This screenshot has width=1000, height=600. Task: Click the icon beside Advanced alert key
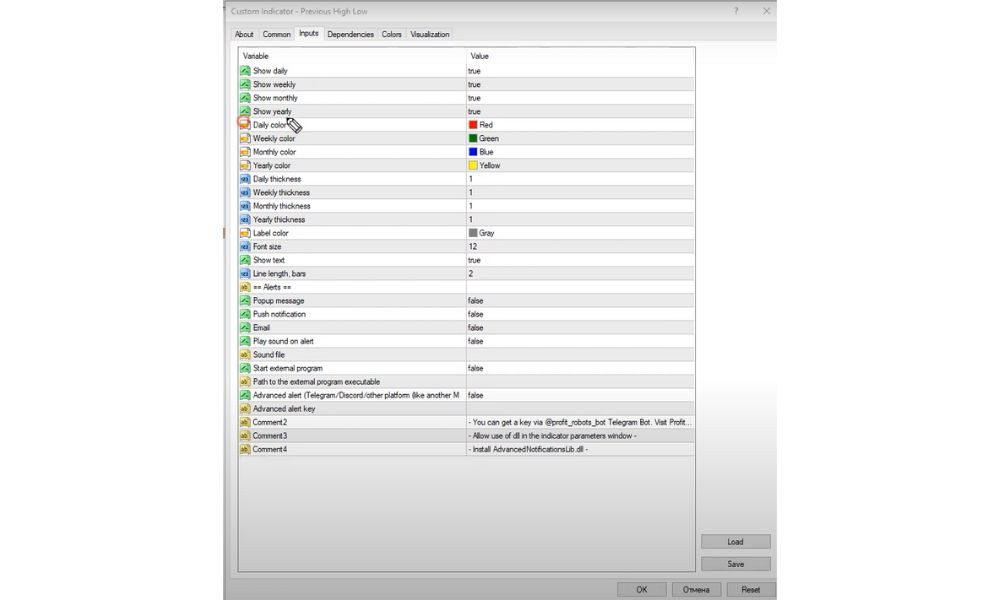click(245, 409)
